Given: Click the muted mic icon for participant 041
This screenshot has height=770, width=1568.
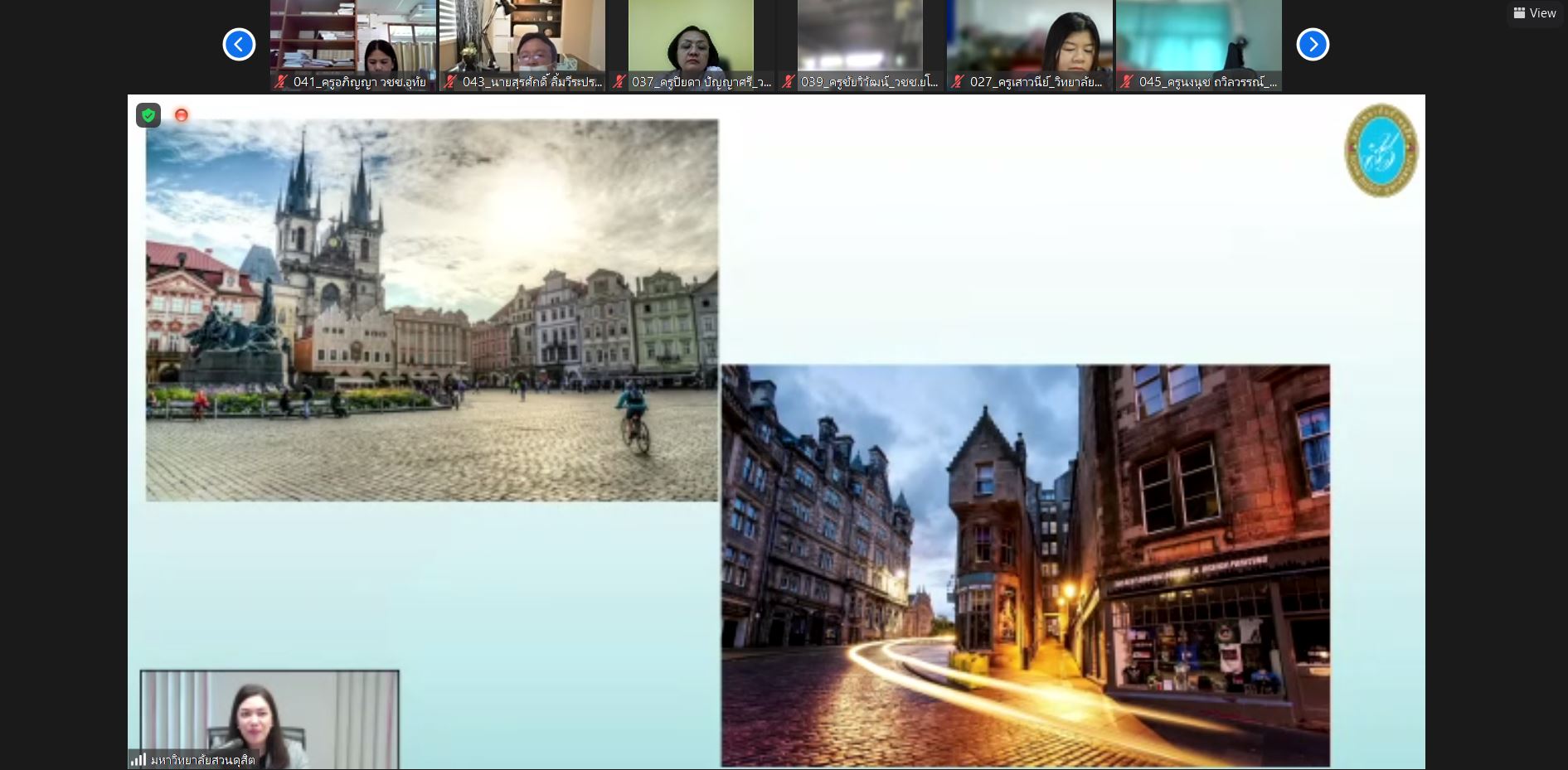Looking at the screenshot, I should click(282, 81).
